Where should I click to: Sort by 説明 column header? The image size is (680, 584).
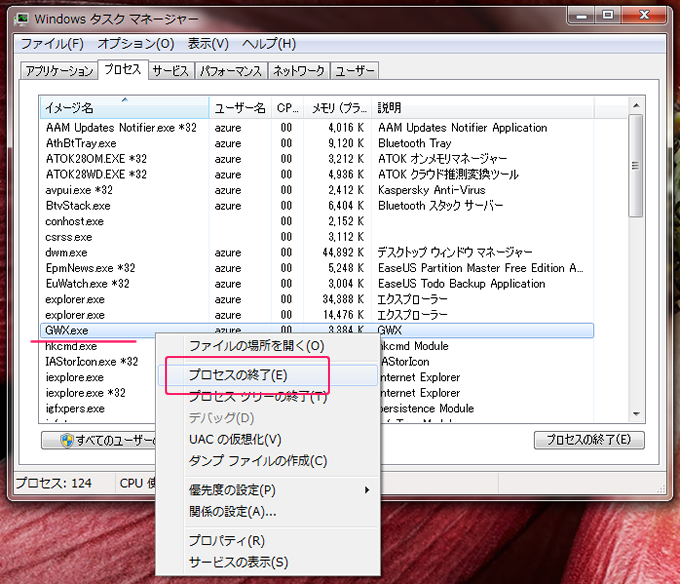tap(483, 108)
